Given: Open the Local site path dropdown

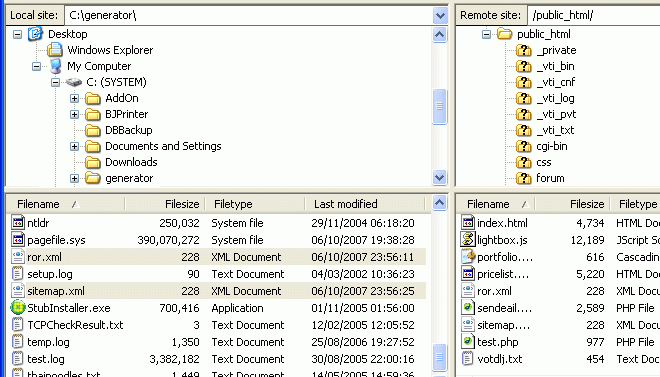Looking at the screenshot, I should [440, 16].
